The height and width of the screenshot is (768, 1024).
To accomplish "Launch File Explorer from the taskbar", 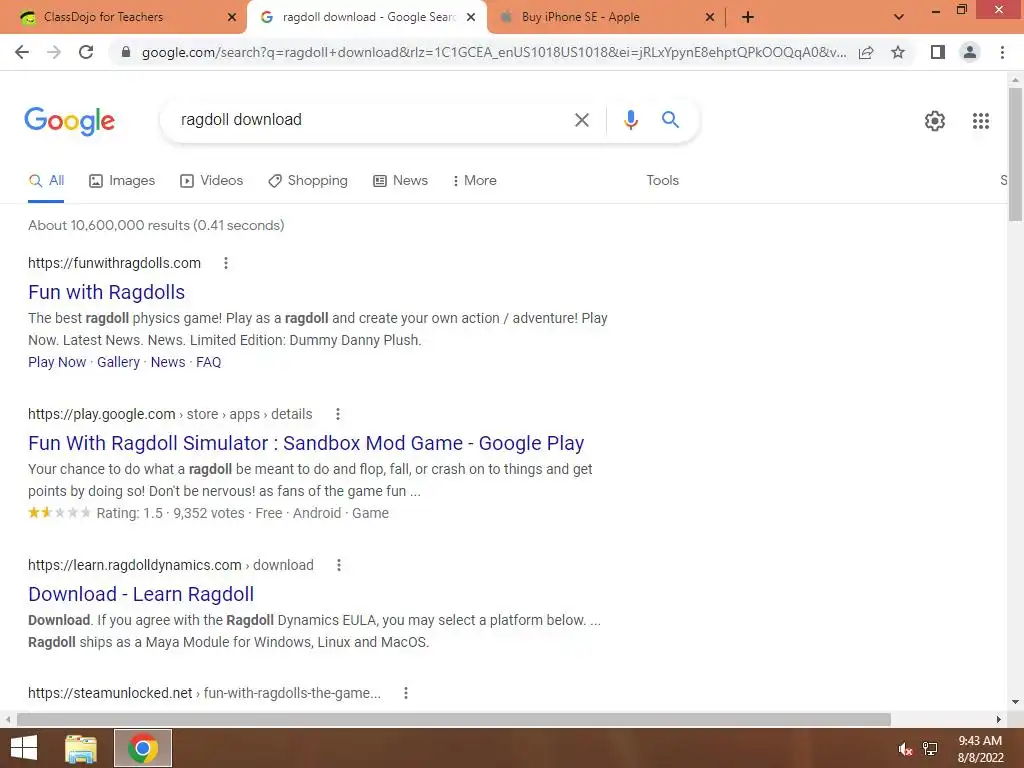I will pyautogui.click(x=81, y=748).
